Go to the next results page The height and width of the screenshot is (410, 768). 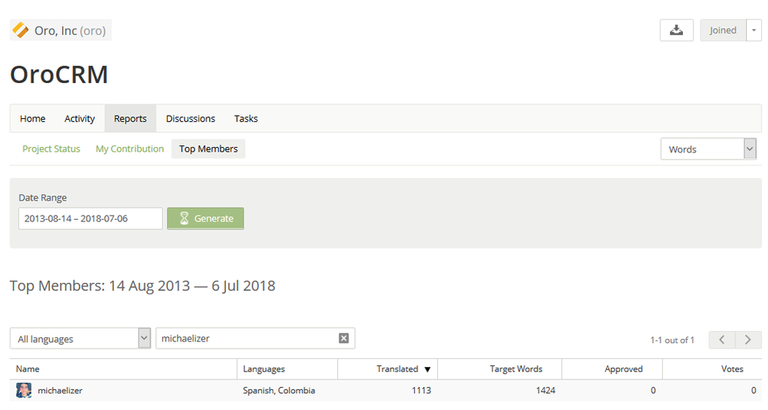[x=749, y=340]
